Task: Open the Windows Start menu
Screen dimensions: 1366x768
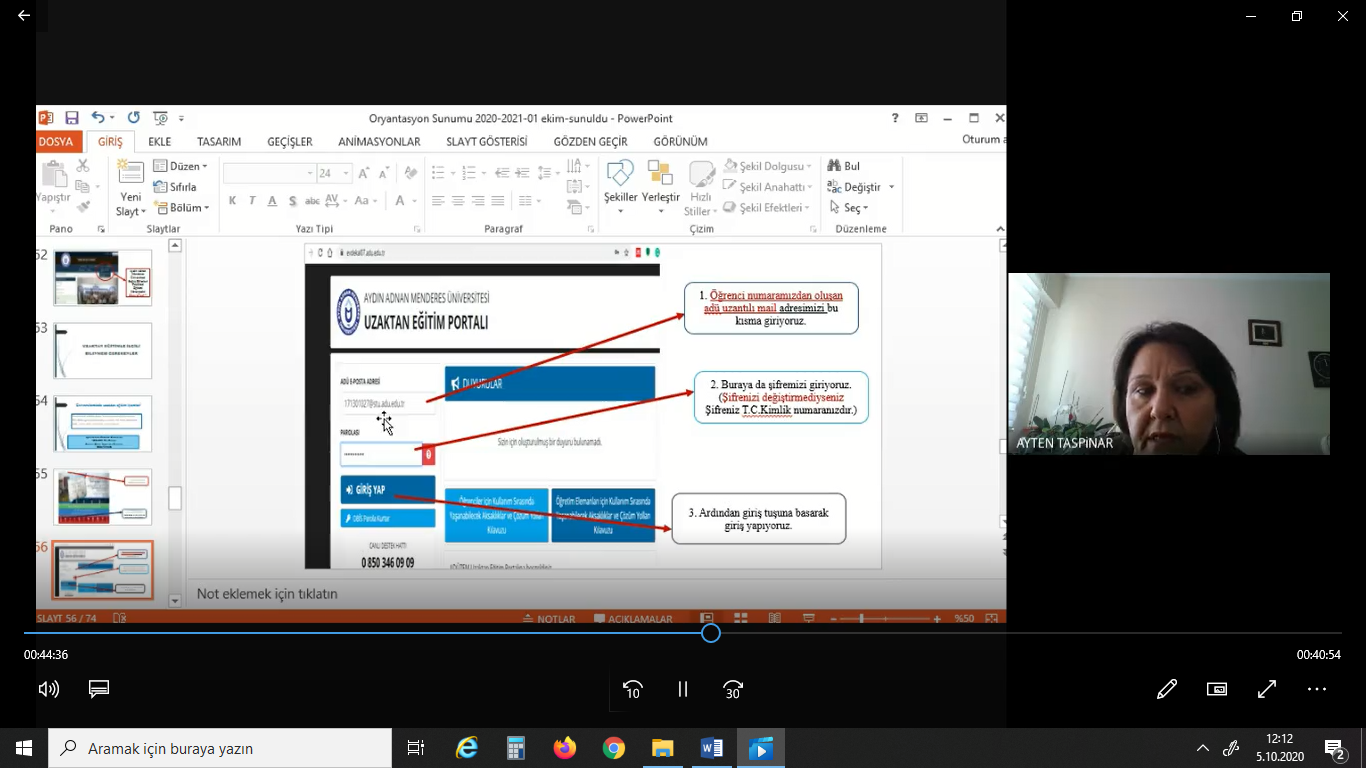Action: (24, 748)
